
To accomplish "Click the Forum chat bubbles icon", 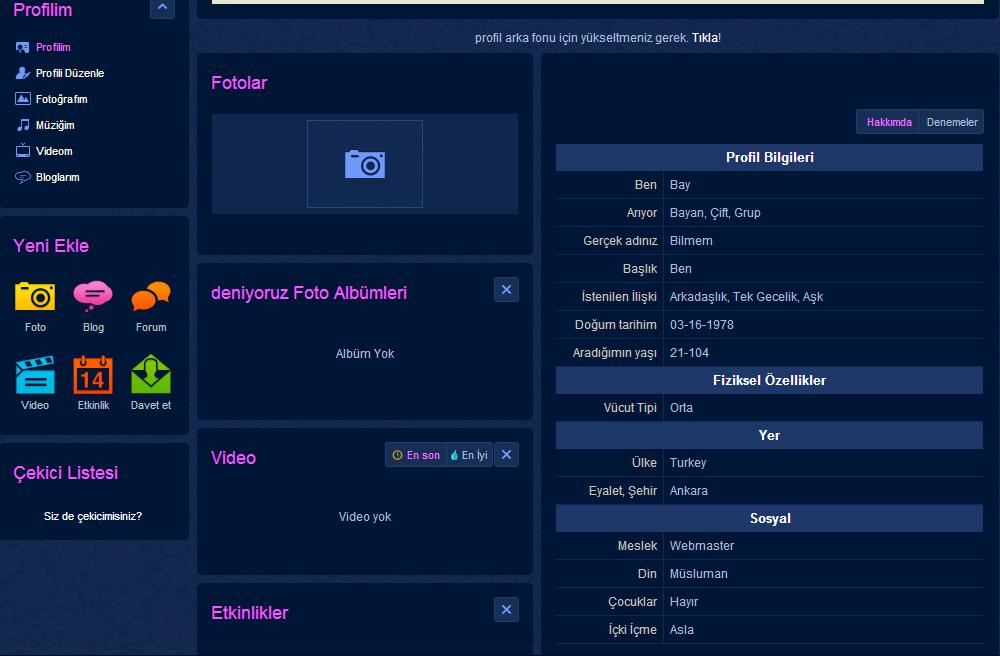I will coord(151,296).
